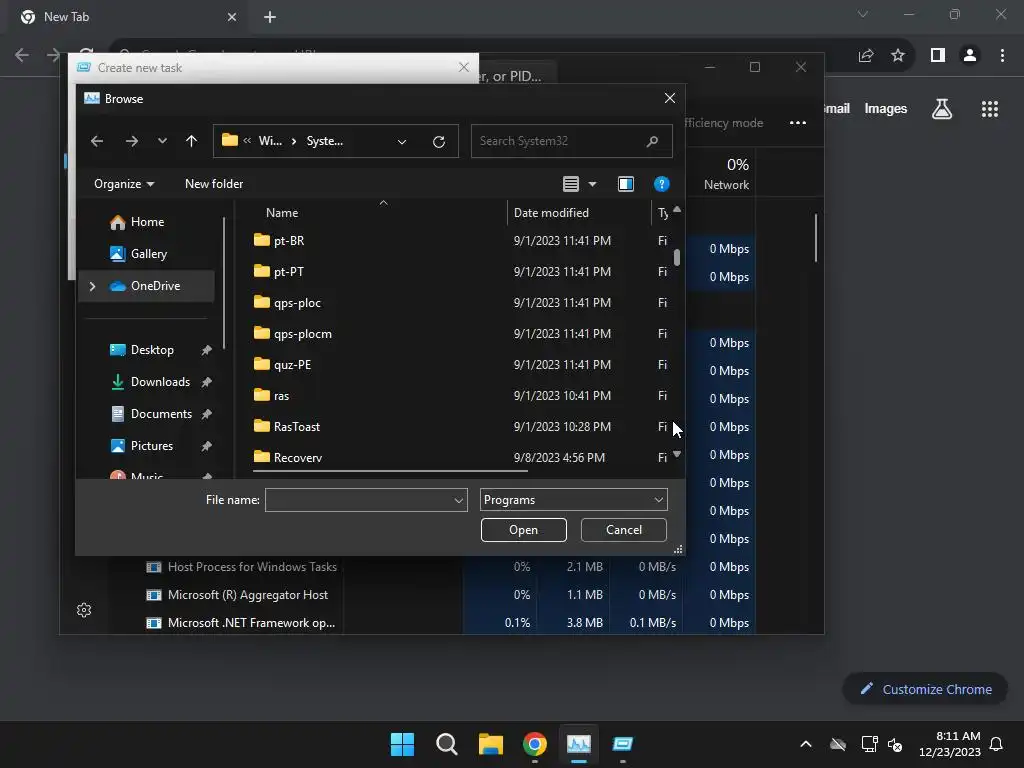Open Google Images link

click(886, 109)
